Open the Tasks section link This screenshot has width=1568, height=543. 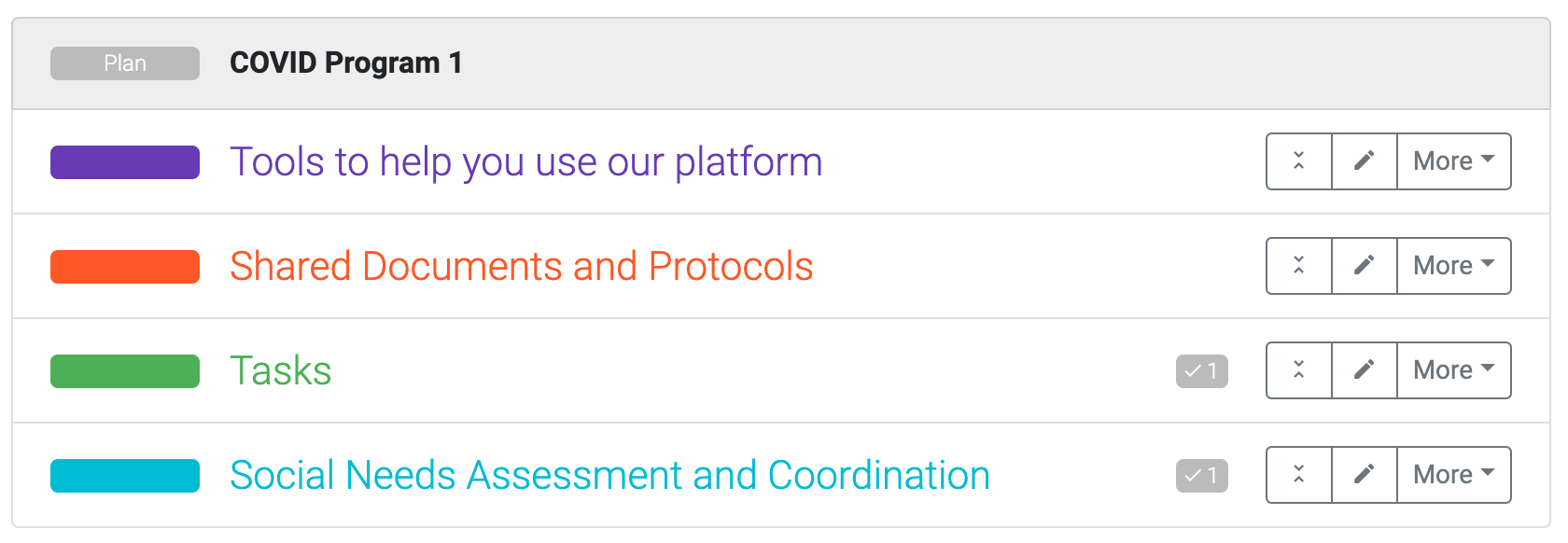[x=280, y=371]
